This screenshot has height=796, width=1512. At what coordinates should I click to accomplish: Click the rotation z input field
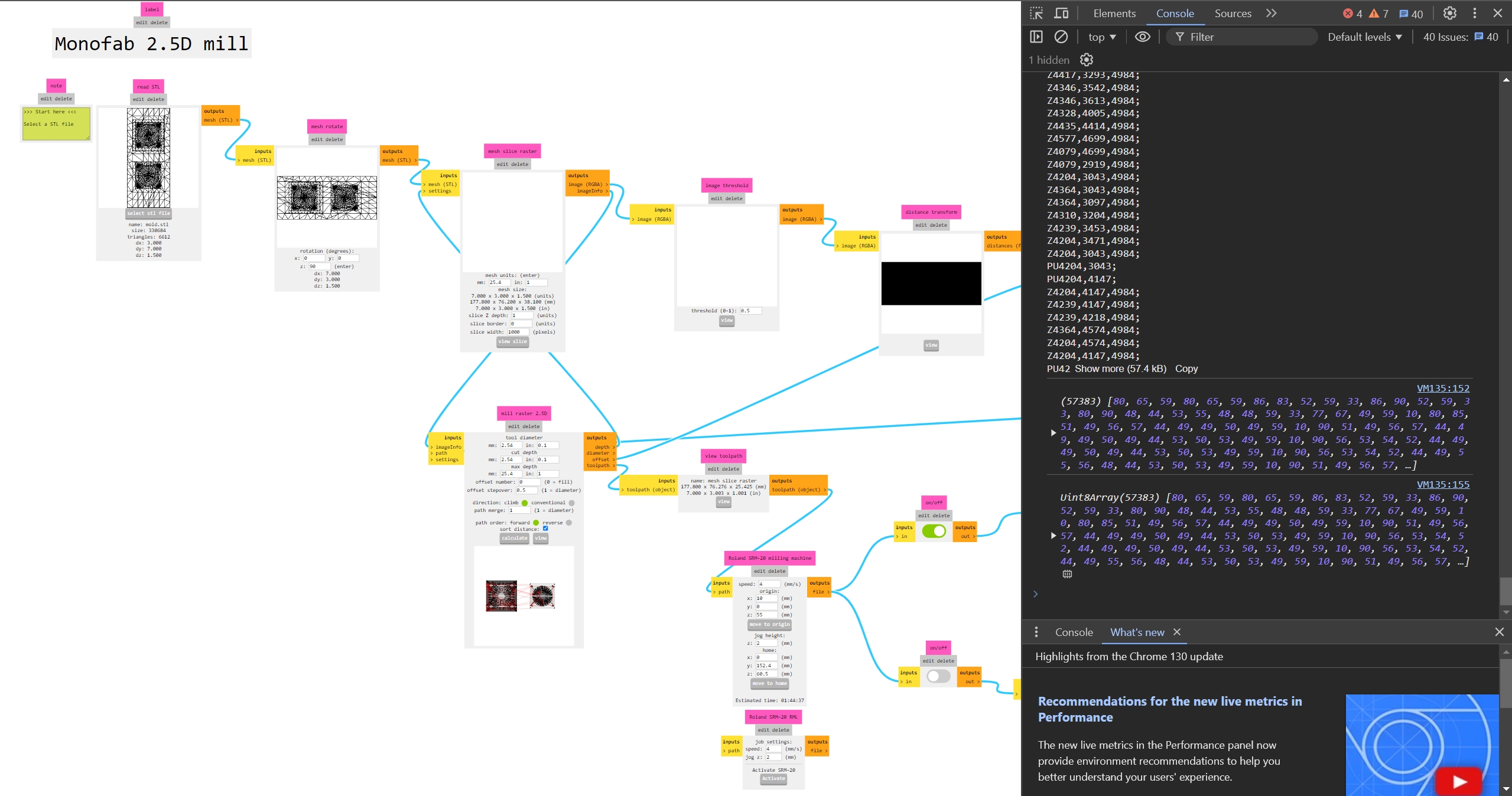(x=320, y=266)
